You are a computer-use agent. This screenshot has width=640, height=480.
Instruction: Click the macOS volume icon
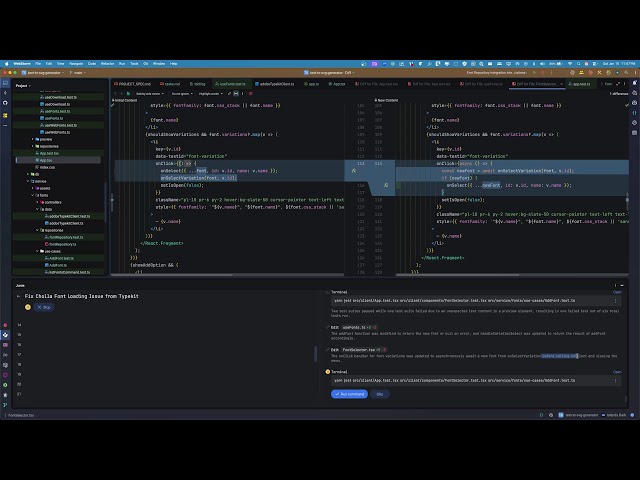tap(542, 64)
